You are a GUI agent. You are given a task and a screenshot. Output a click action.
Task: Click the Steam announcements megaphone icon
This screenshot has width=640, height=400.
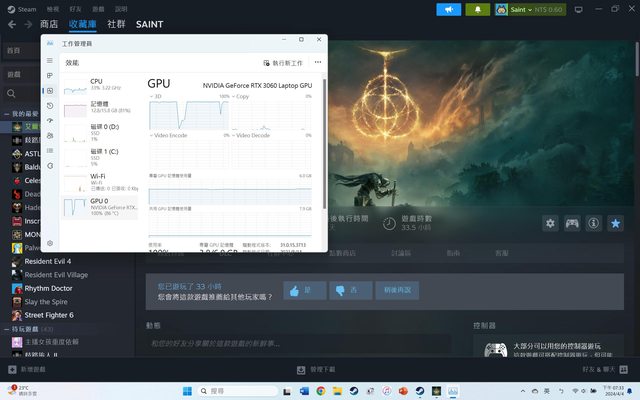(449, 9)
